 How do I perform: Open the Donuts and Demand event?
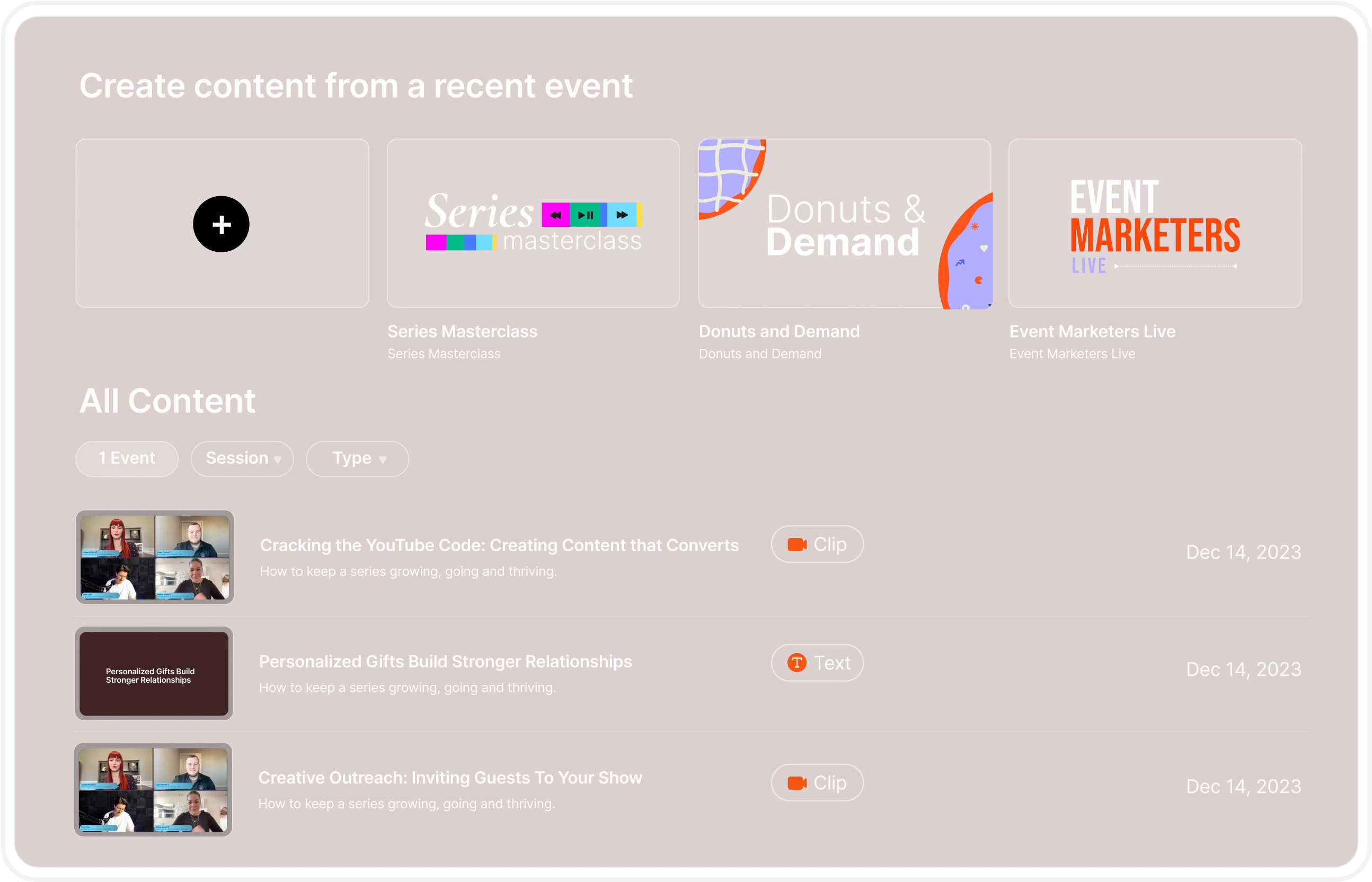pos(844,223)
